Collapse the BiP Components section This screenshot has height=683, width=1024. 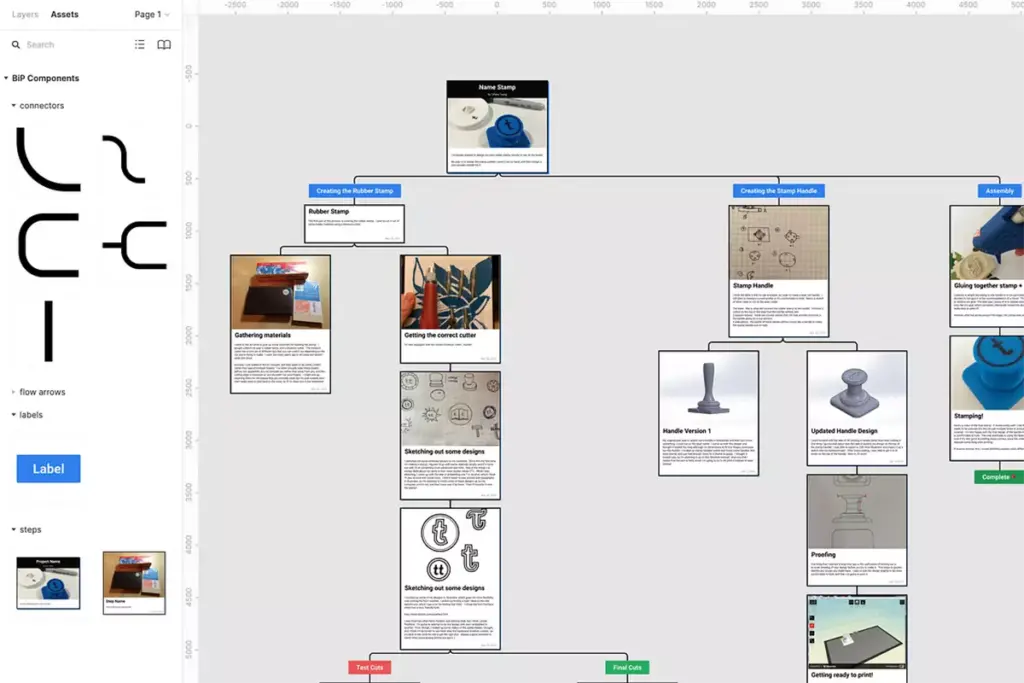7,78
